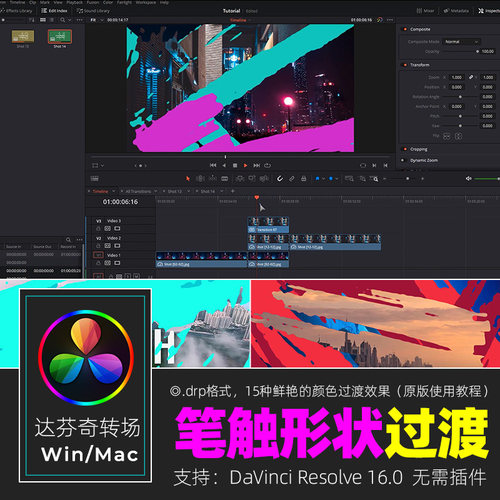Select the Dynamic Trim tool

pos(213,179)
